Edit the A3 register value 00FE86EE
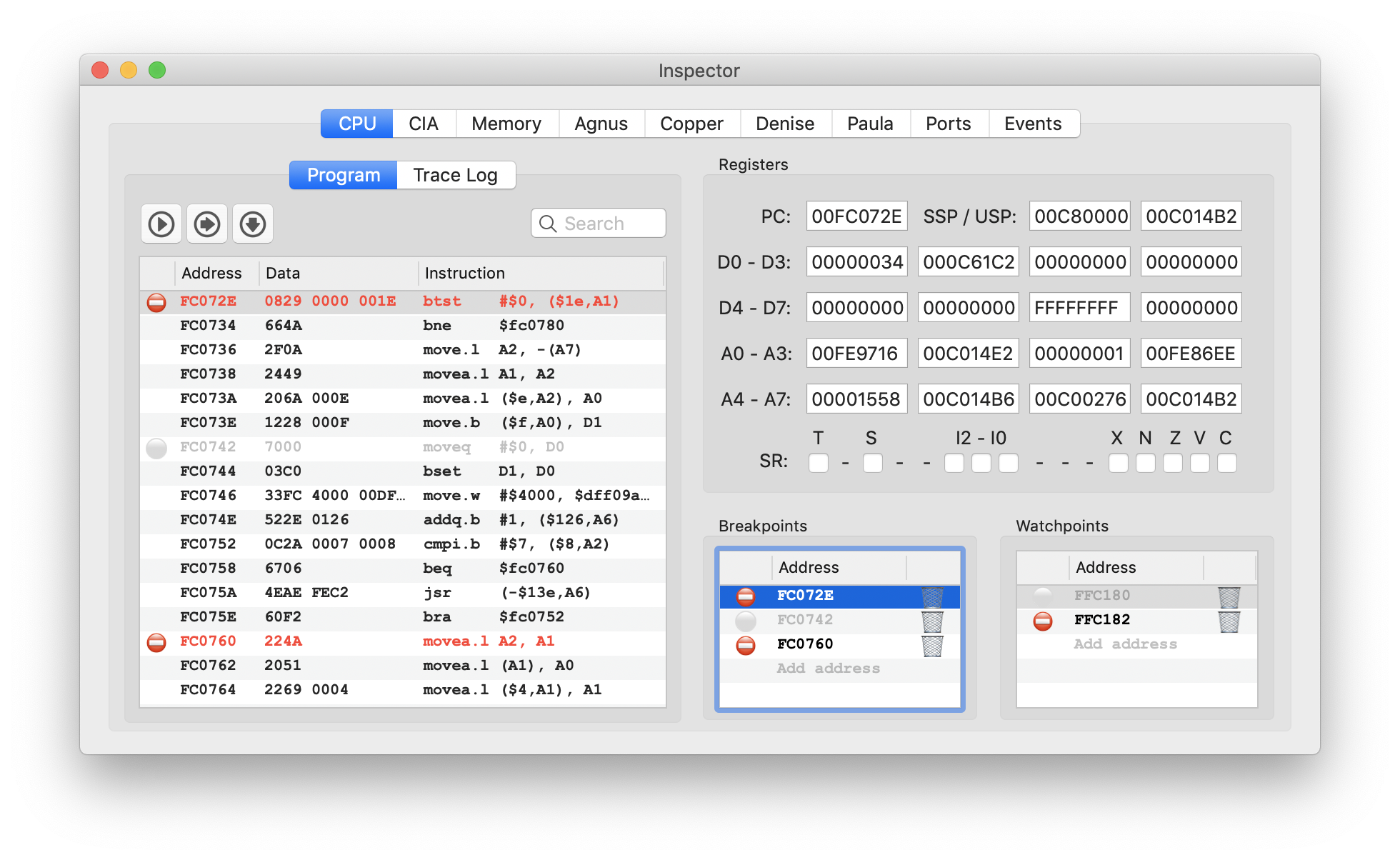 tap(1191, 354)
